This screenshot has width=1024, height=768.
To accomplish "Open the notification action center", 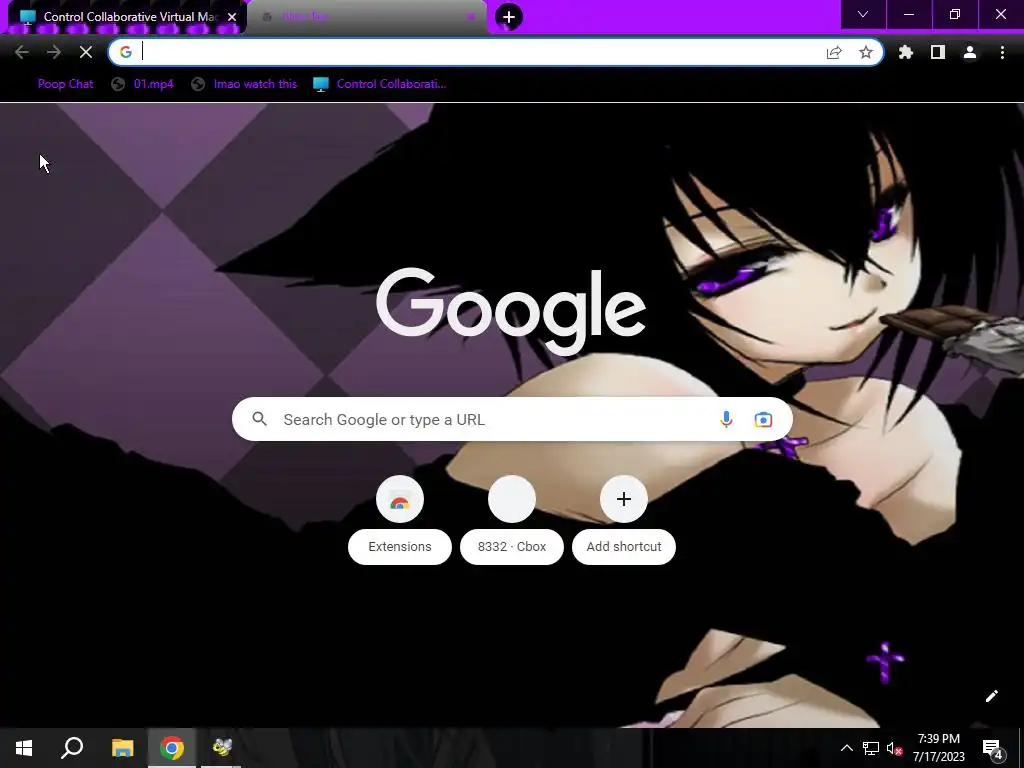I will click(993, 748).
